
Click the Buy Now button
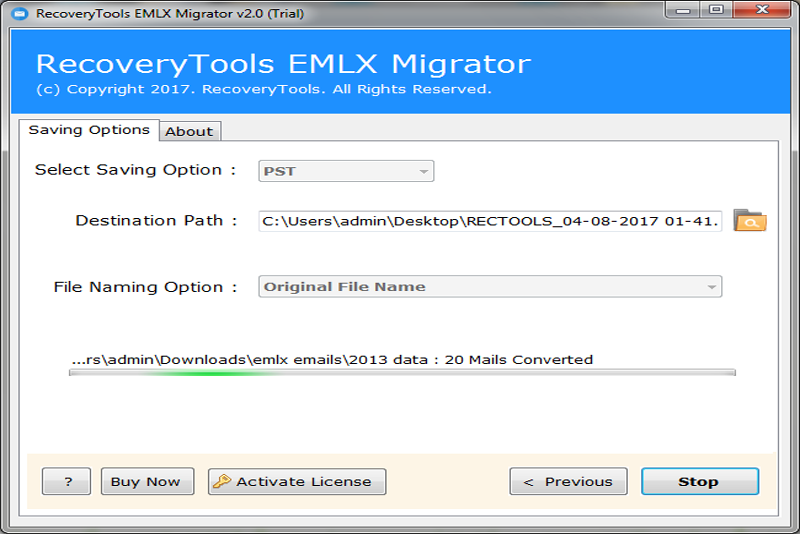(x=147, y=481)
